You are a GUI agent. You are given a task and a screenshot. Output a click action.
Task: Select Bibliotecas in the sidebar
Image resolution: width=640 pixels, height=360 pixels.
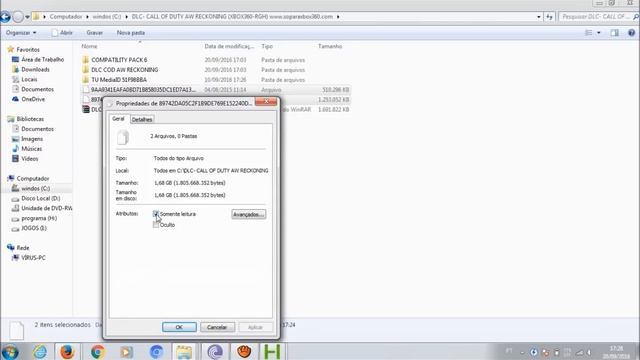pyautogui.click(x=30, y=119)
